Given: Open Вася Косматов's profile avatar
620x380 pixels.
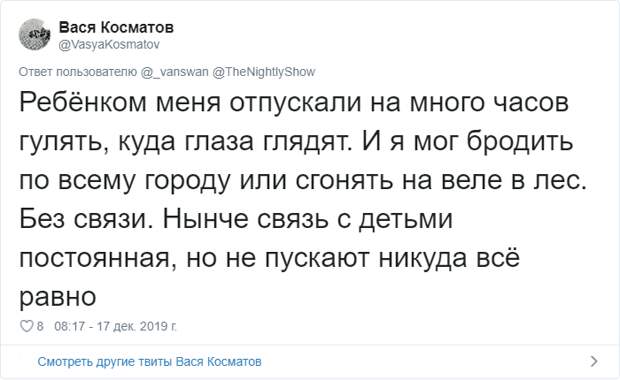Looking at the screenshot, I should coord(35,34).
